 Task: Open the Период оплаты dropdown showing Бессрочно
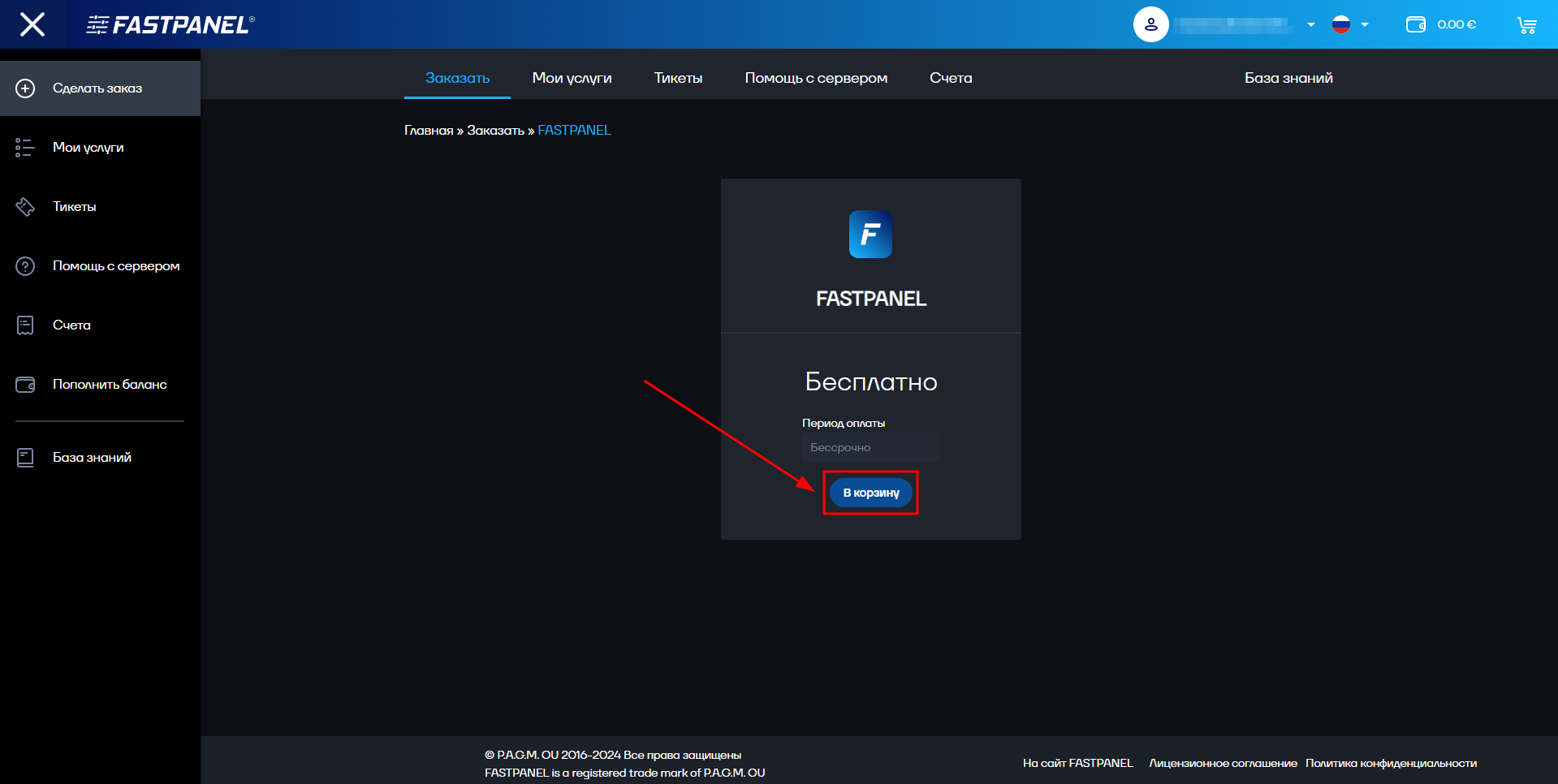pos(870,447)
